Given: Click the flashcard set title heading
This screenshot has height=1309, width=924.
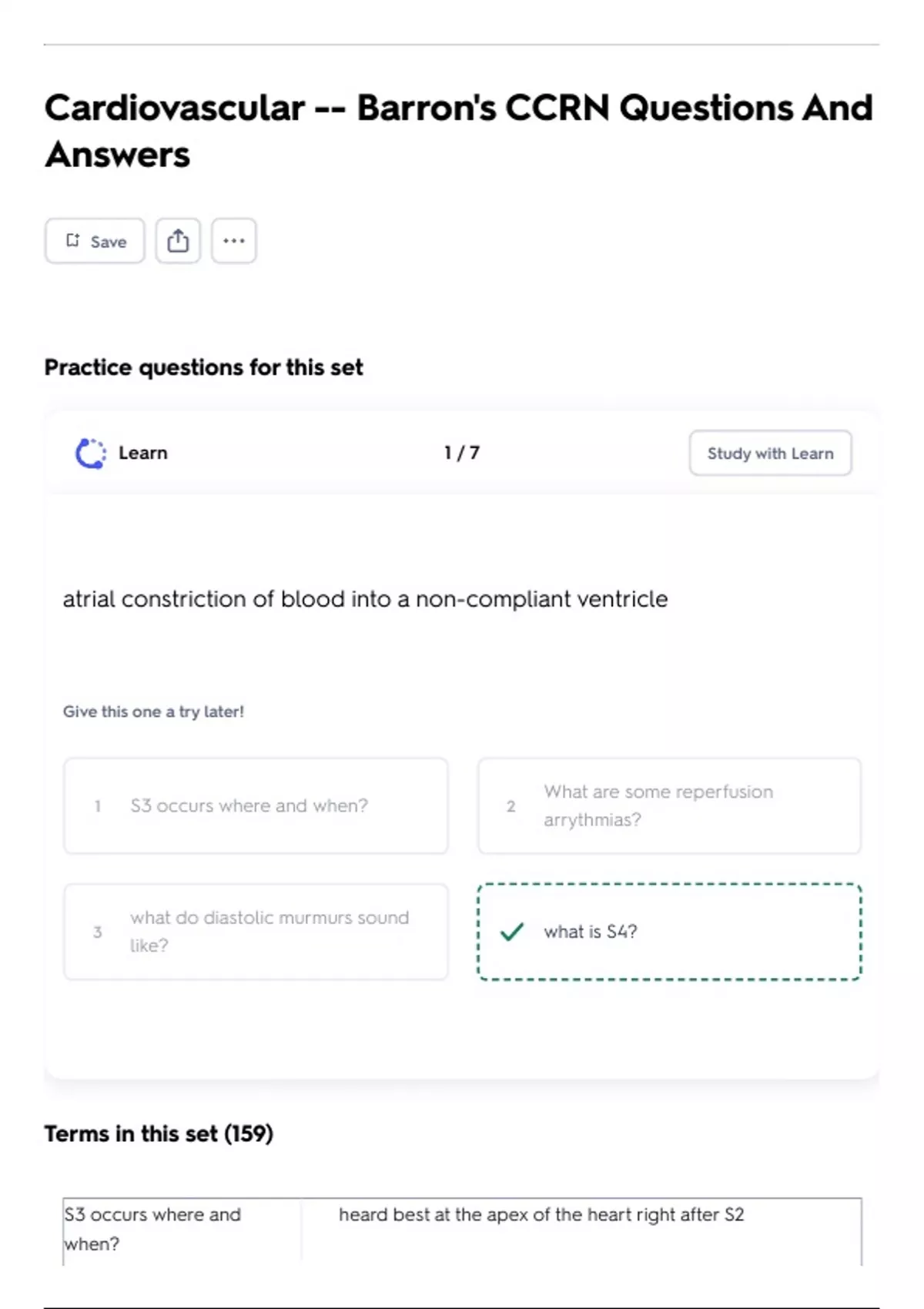Looking at the screenshot, I should 459,131.
